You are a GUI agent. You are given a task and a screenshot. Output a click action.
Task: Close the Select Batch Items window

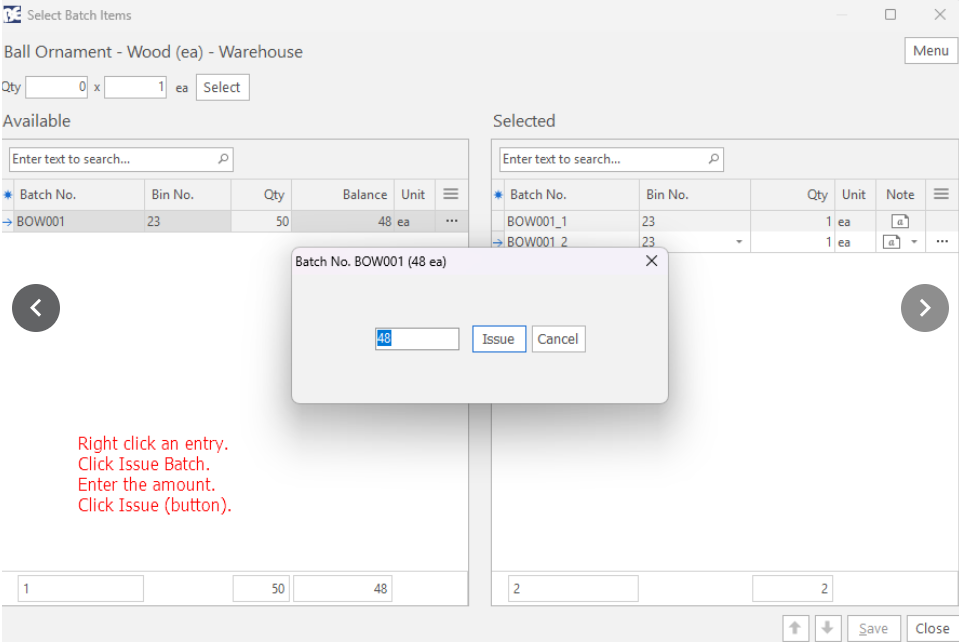[940, 14]
